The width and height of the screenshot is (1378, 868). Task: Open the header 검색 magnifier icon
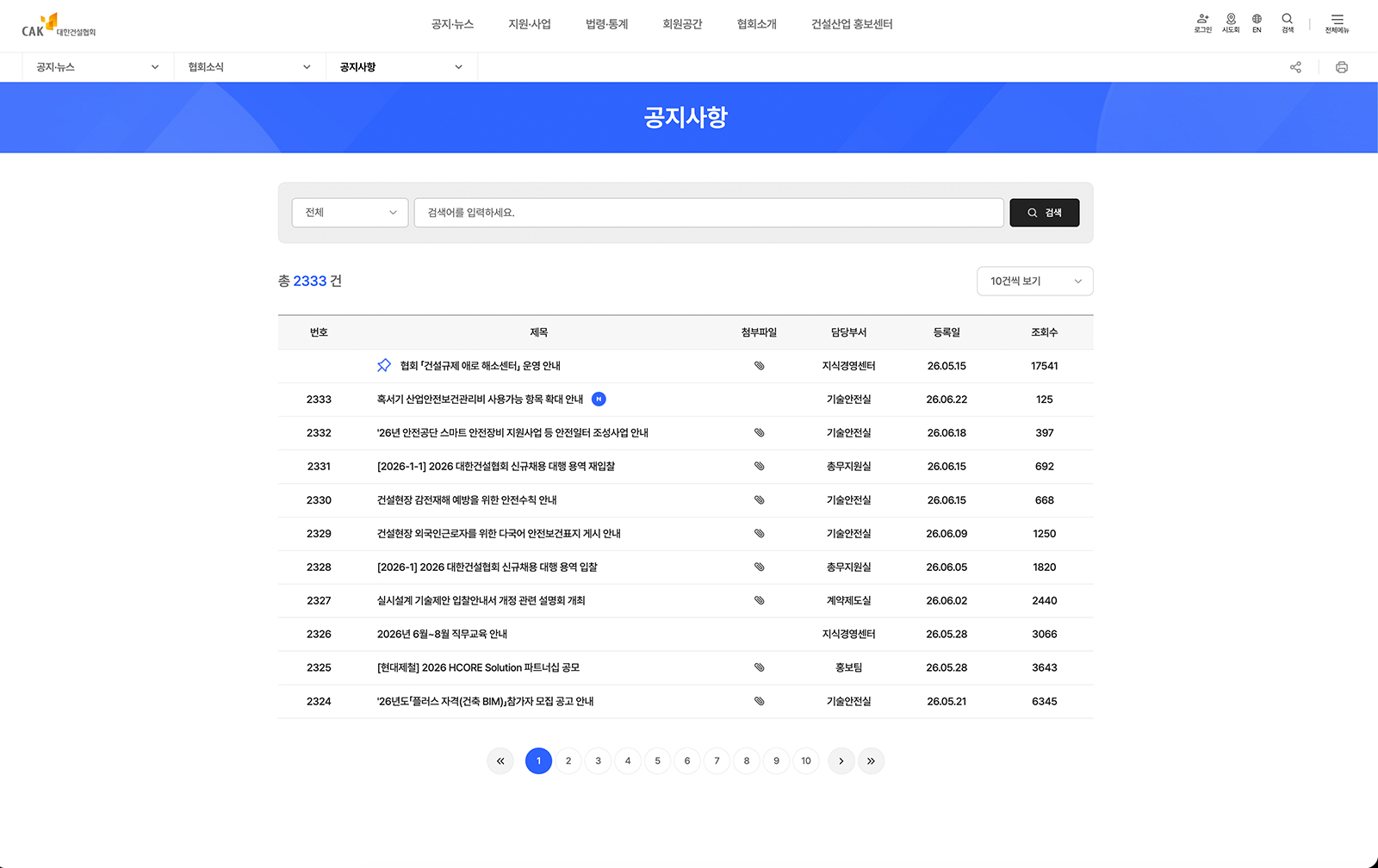tap(1287, 23)
